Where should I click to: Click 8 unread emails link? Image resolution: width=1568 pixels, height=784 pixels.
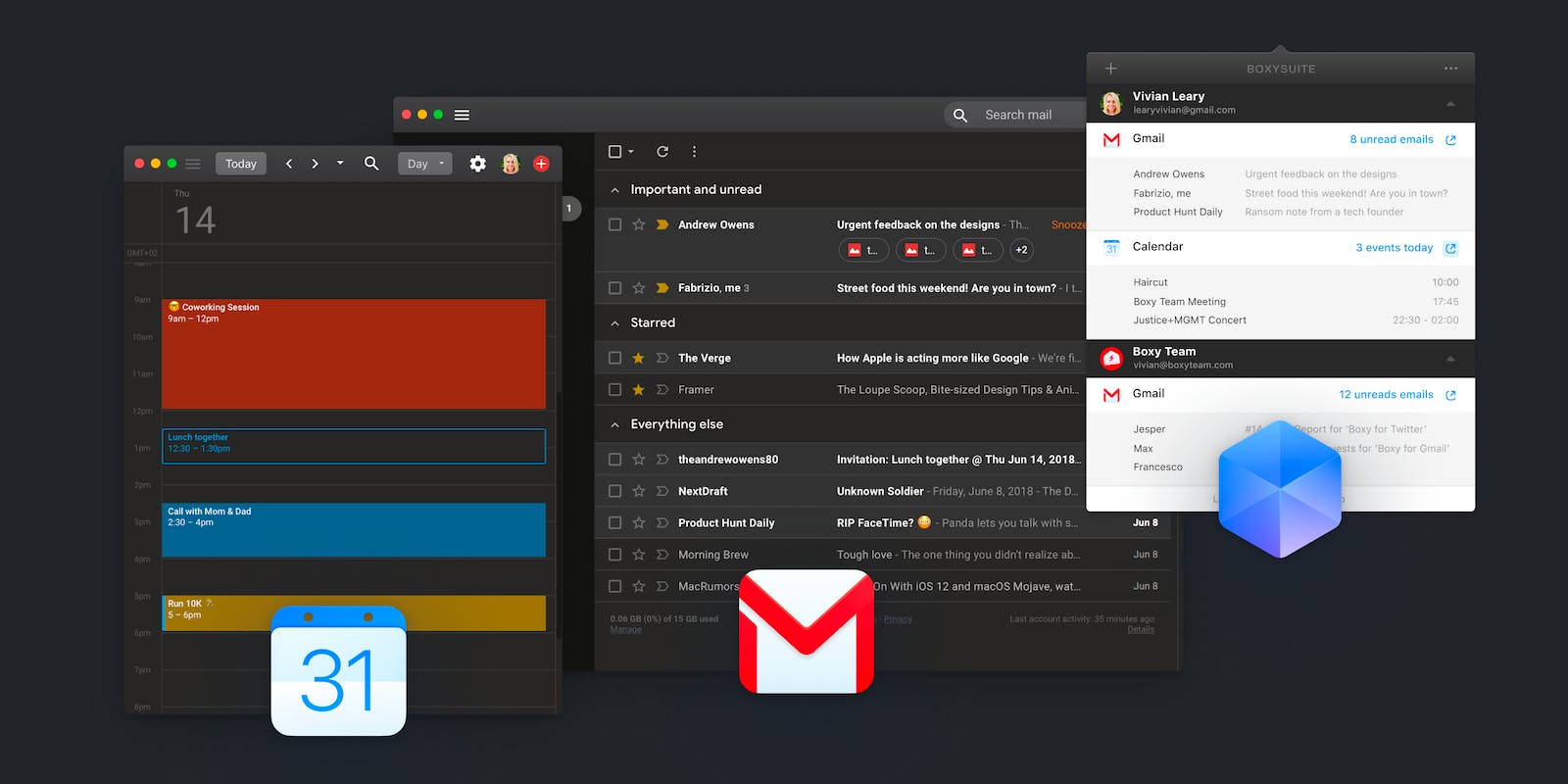(x=1392, y=140)
